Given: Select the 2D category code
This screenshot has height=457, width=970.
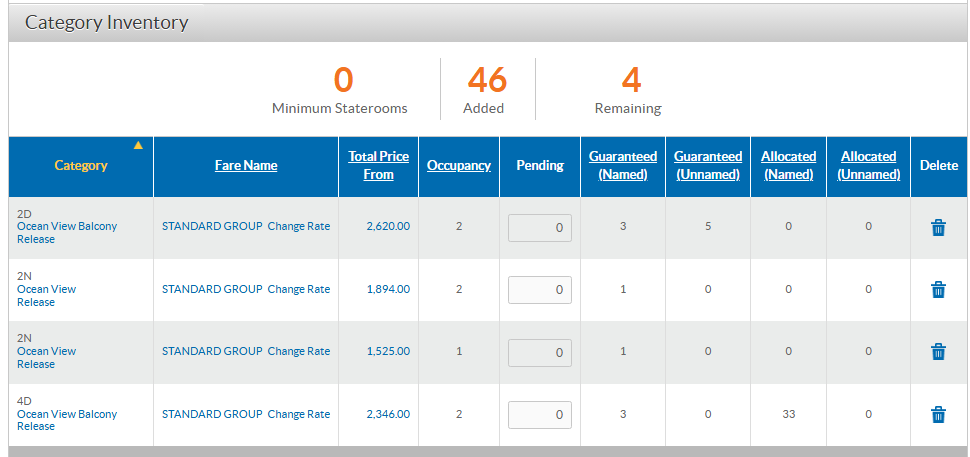Looking at the screenshot, I should 24,214.
